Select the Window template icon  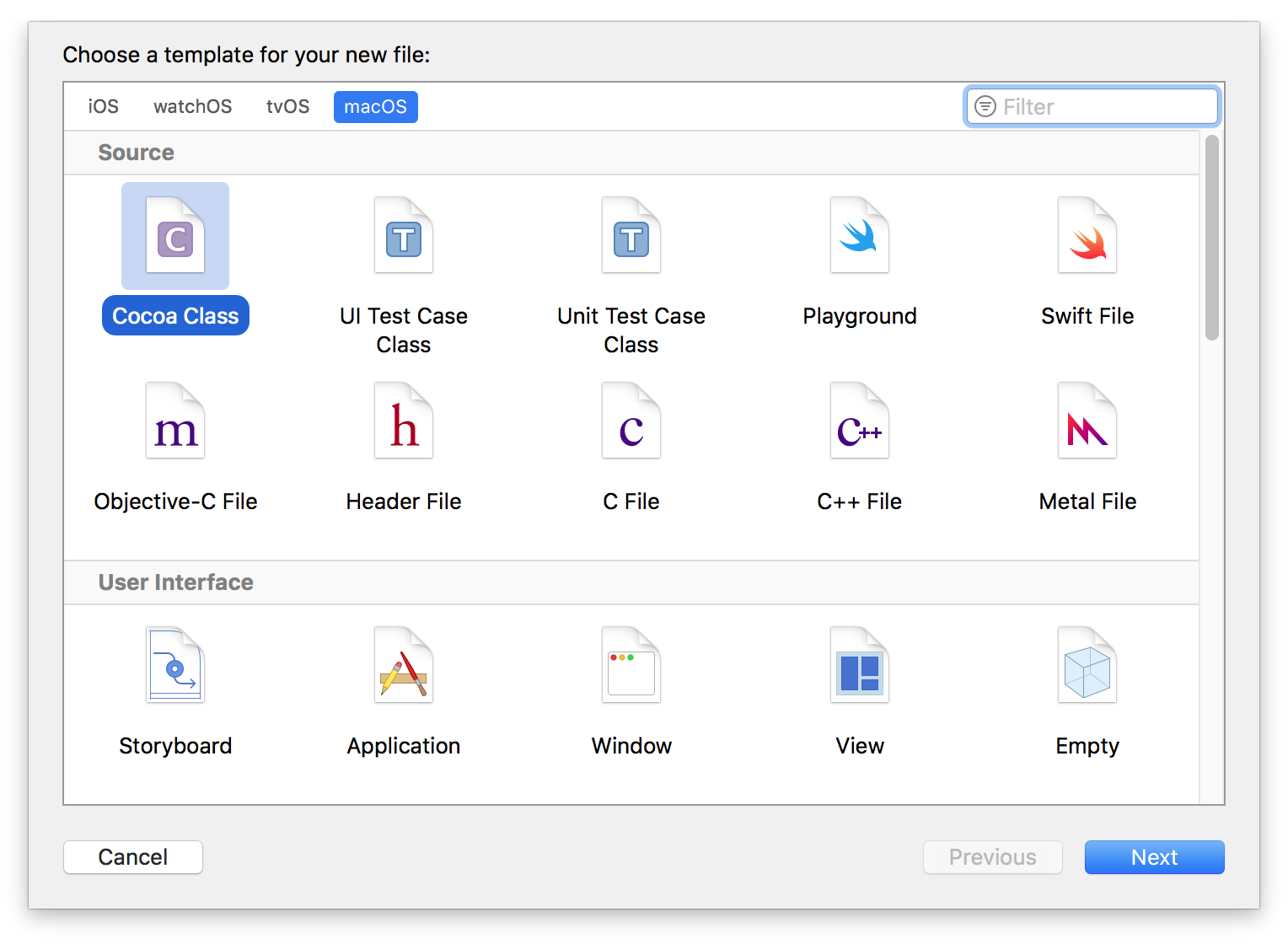pos(631,665)
